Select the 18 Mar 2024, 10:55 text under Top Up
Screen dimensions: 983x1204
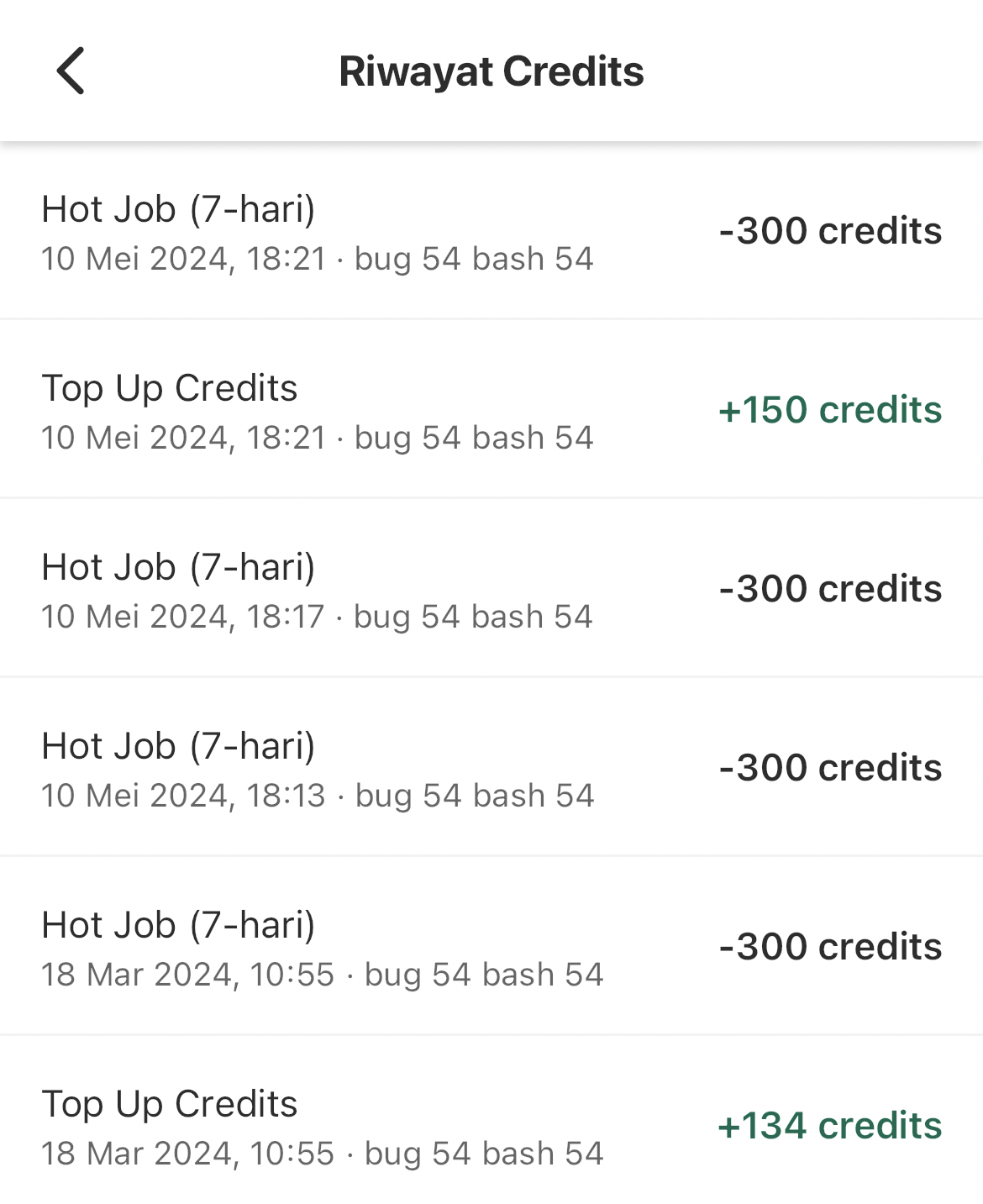coord(188,1154)
